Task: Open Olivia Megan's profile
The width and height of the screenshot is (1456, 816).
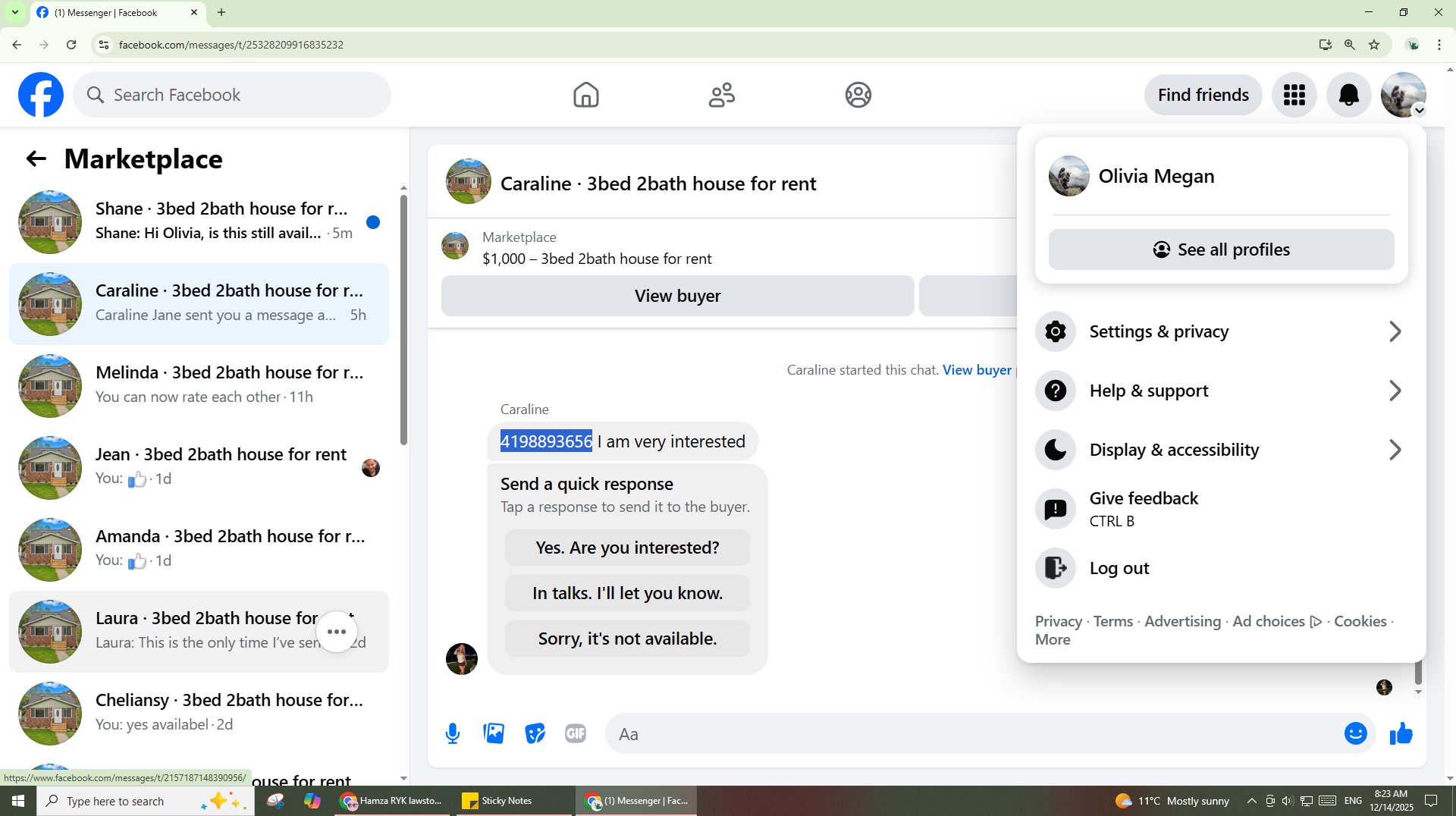Action: click(x=1221, y=176)
